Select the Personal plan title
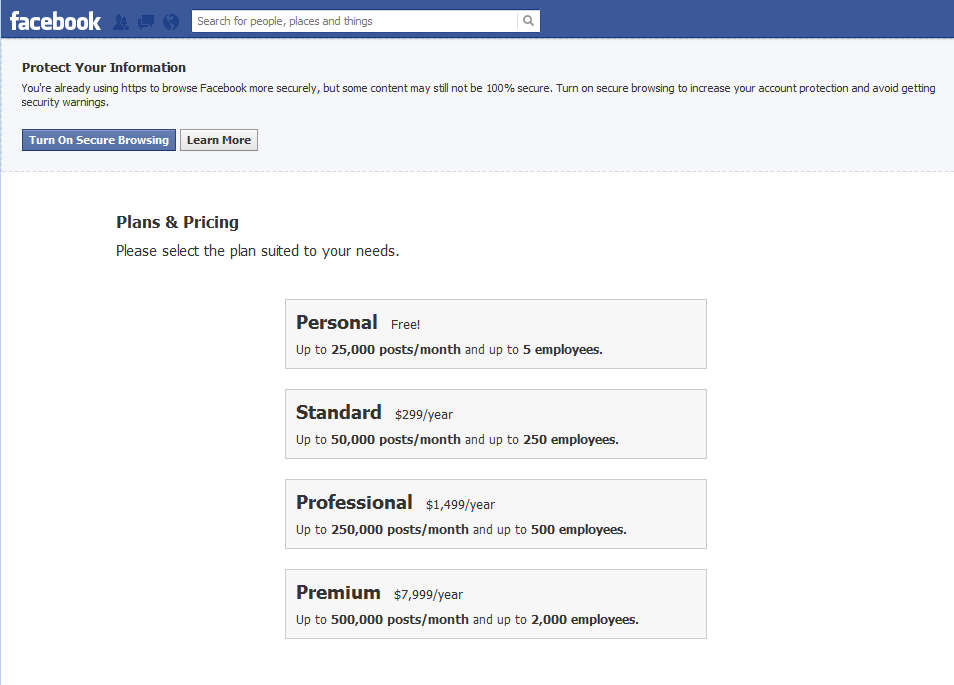954x685 pixels. point(336,322)
